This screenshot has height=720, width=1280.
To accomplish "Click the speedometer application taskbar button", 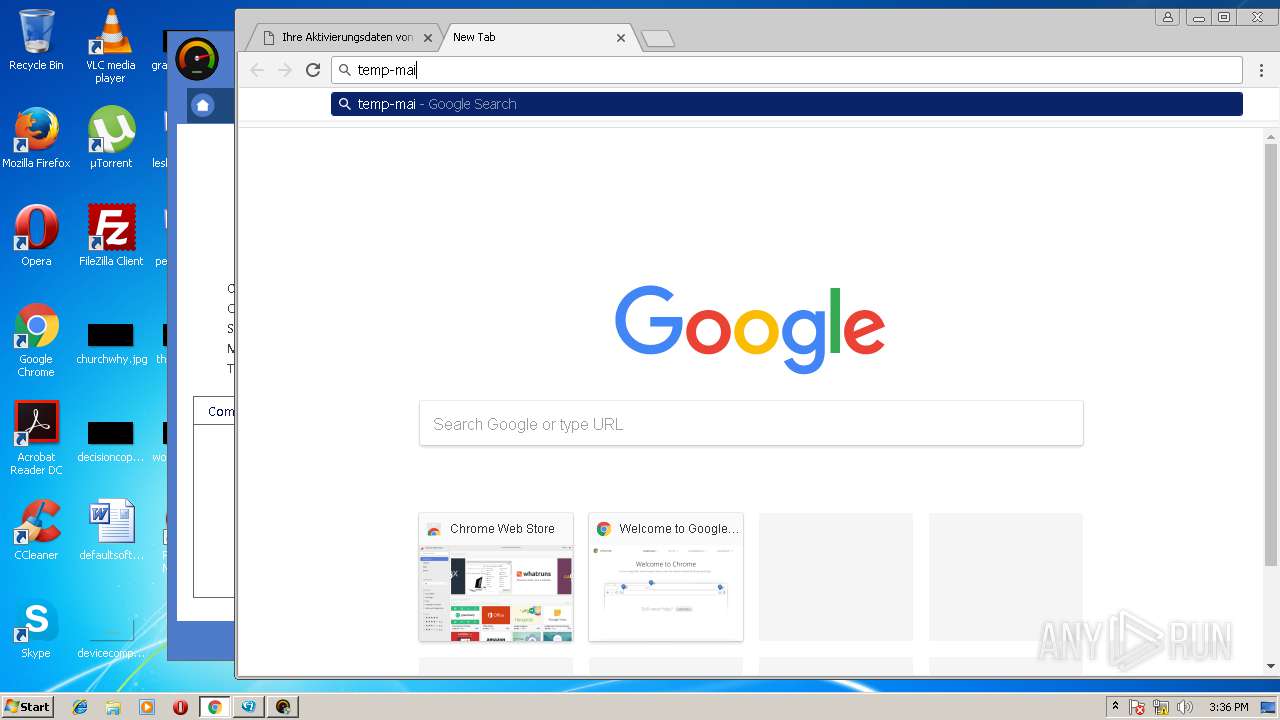I will click(x=283, y=707).
